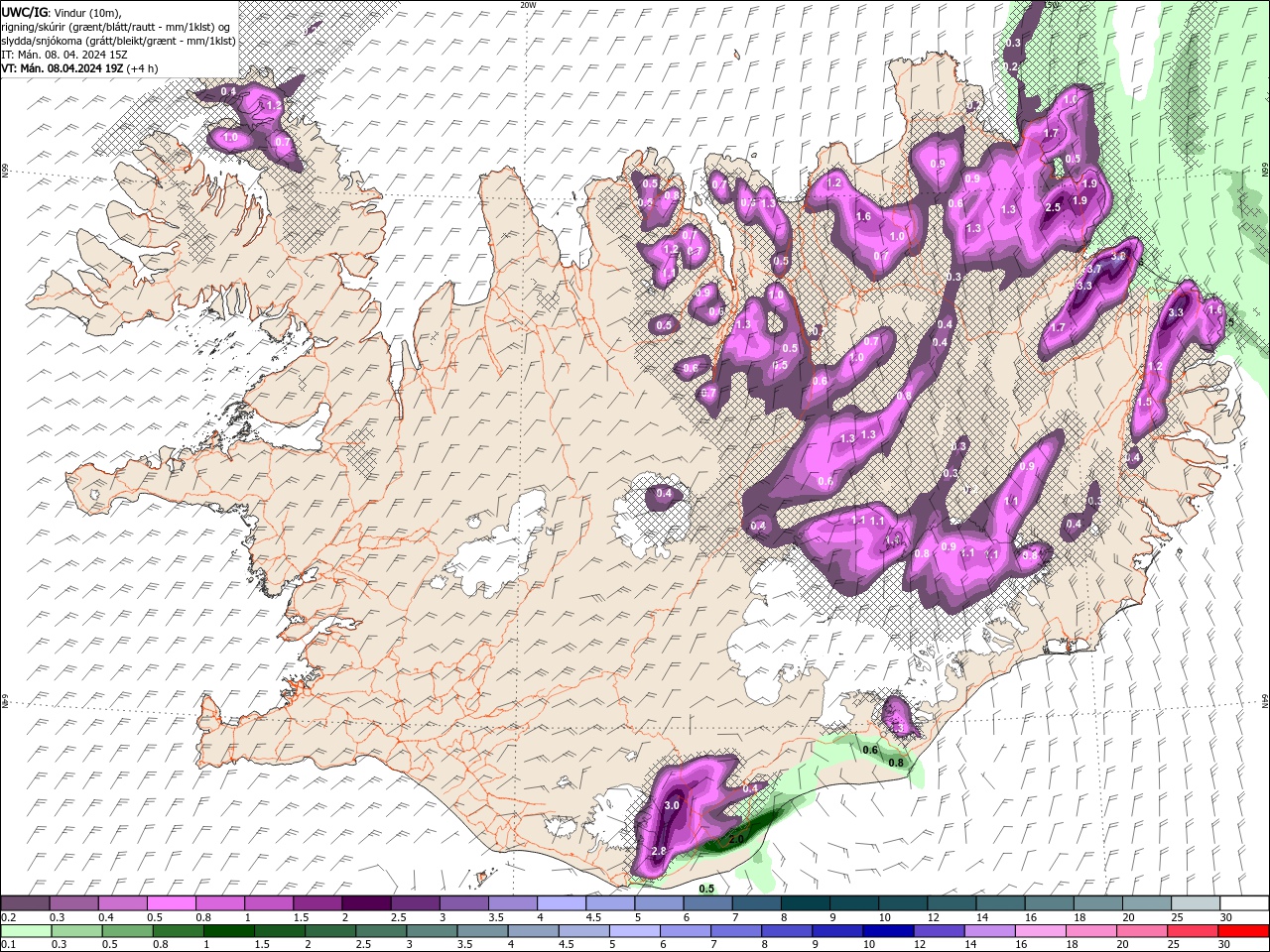Screen dimensions: 1270x952
Task: Click the white upper-scale swatch right of 30
Action: (x=1243, y=903)
